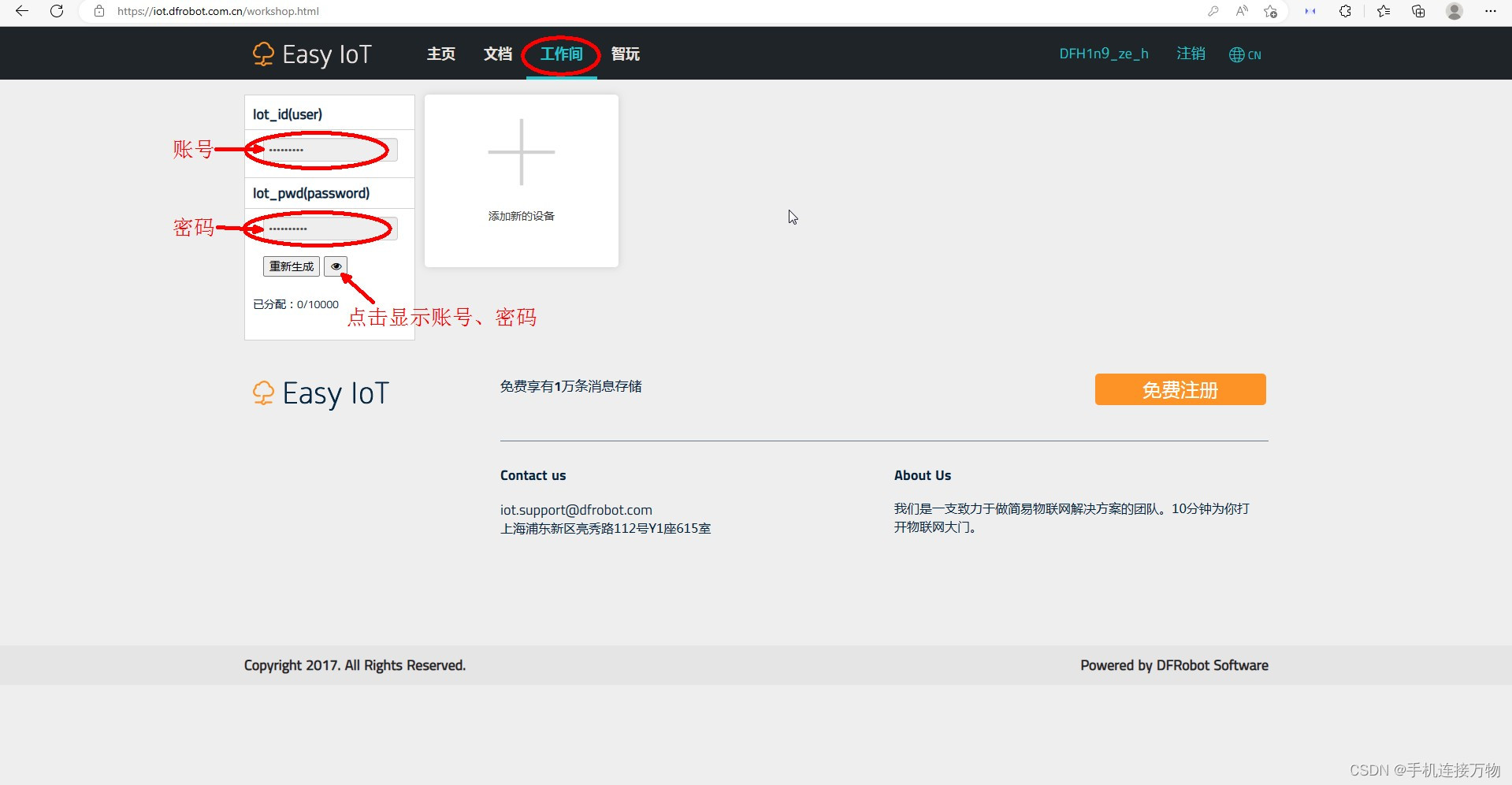
Task: Click the Iot_pwd(password) field
Action: (x=331, y=229)
